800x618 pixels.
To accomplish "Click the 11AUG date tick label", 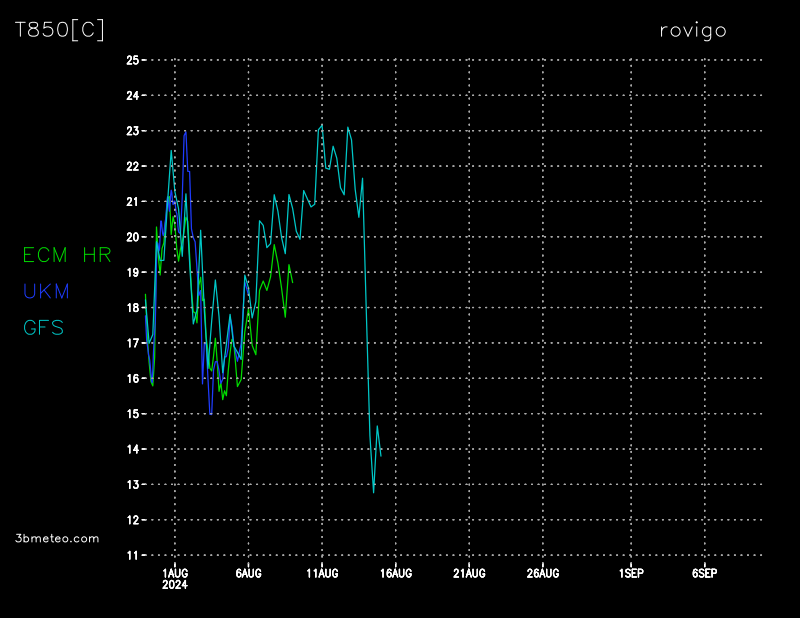I will 322,573.
